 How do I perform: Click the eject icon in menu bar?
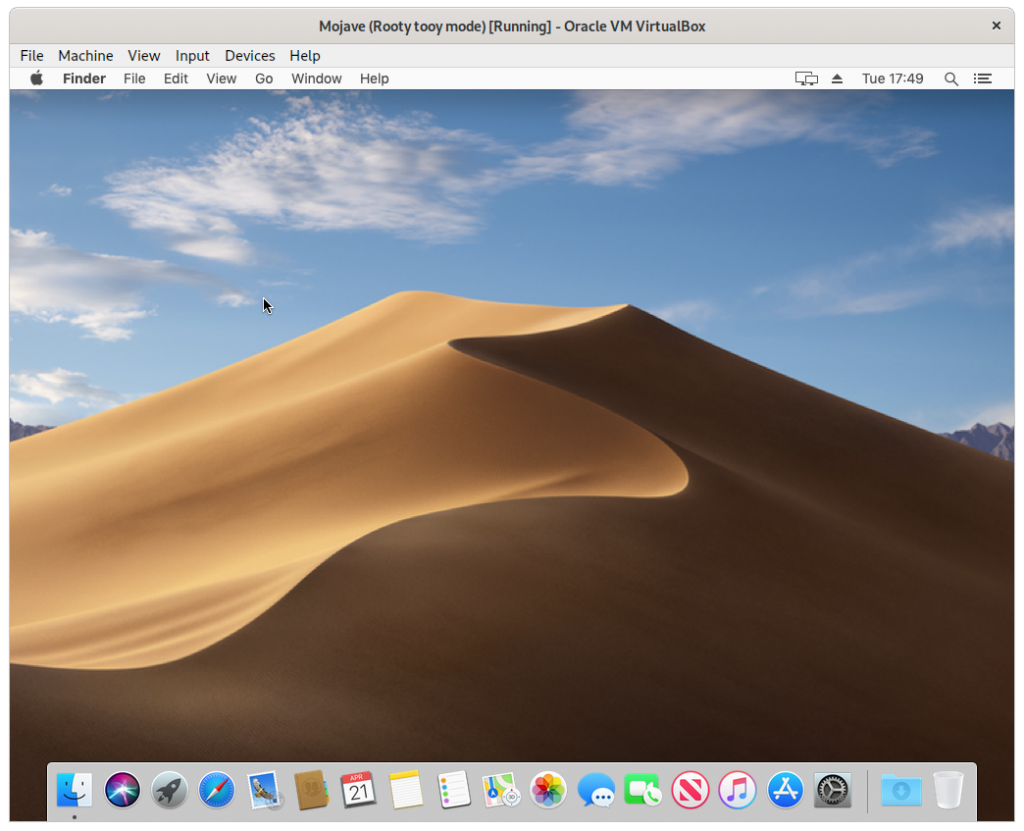(x=838, y=78)
